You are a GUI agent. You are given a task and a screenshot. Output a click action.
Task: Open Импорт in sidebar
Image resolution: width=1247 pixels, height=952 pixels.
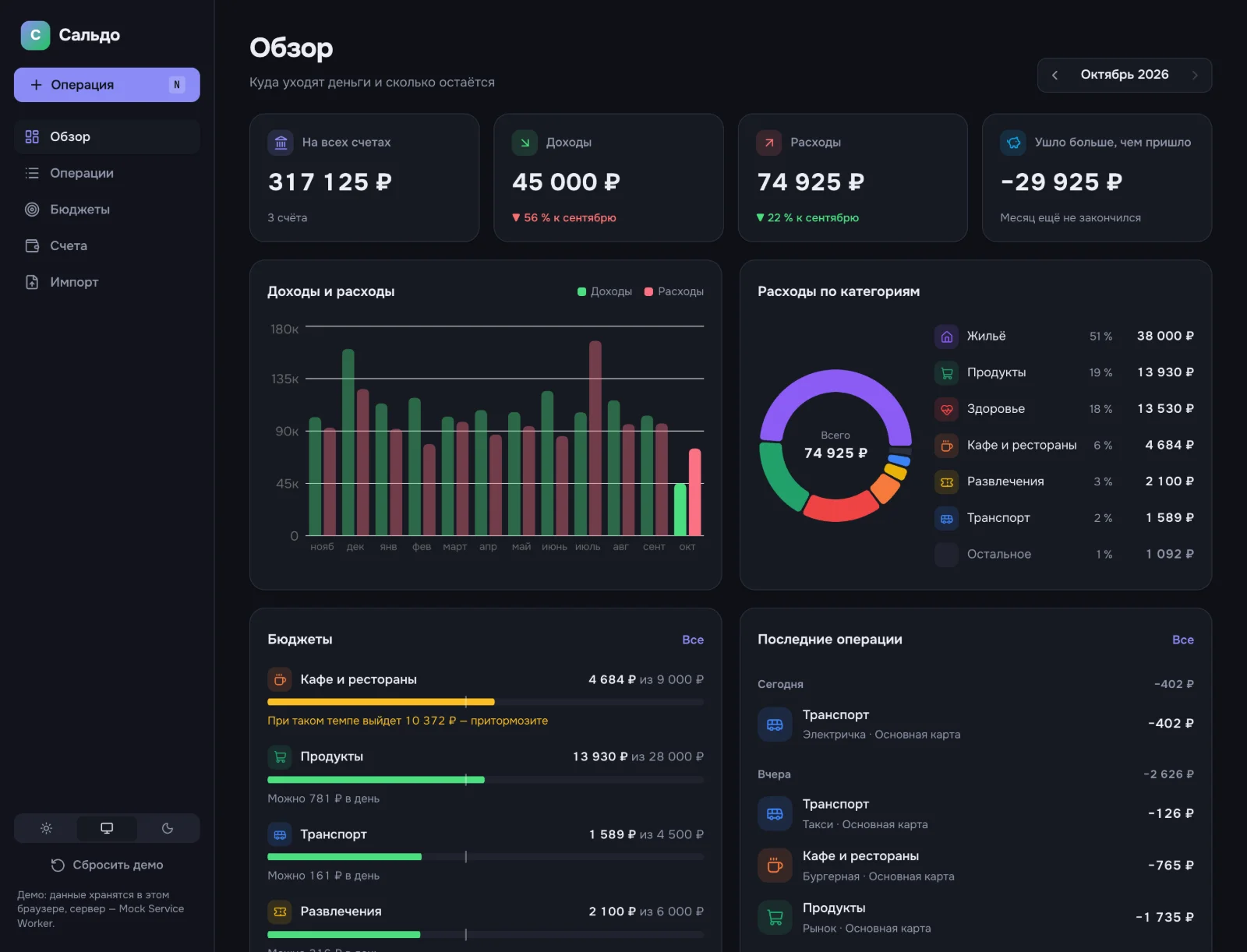tap(107, 282)
